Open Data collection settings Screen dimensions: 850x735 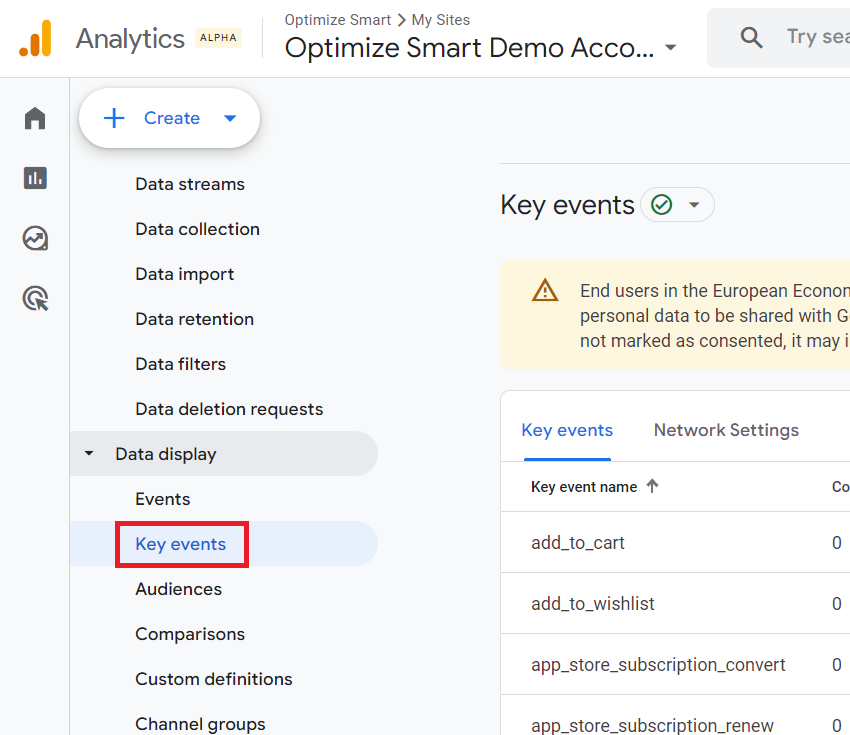(197, 229)
